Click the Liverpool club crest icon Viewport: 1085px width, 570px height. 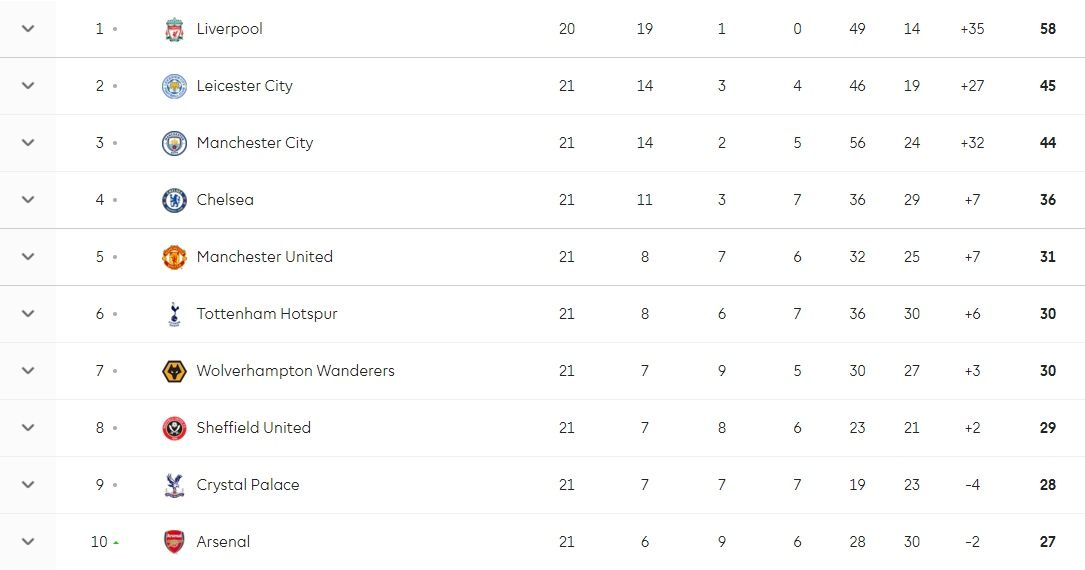coord(174,30)
